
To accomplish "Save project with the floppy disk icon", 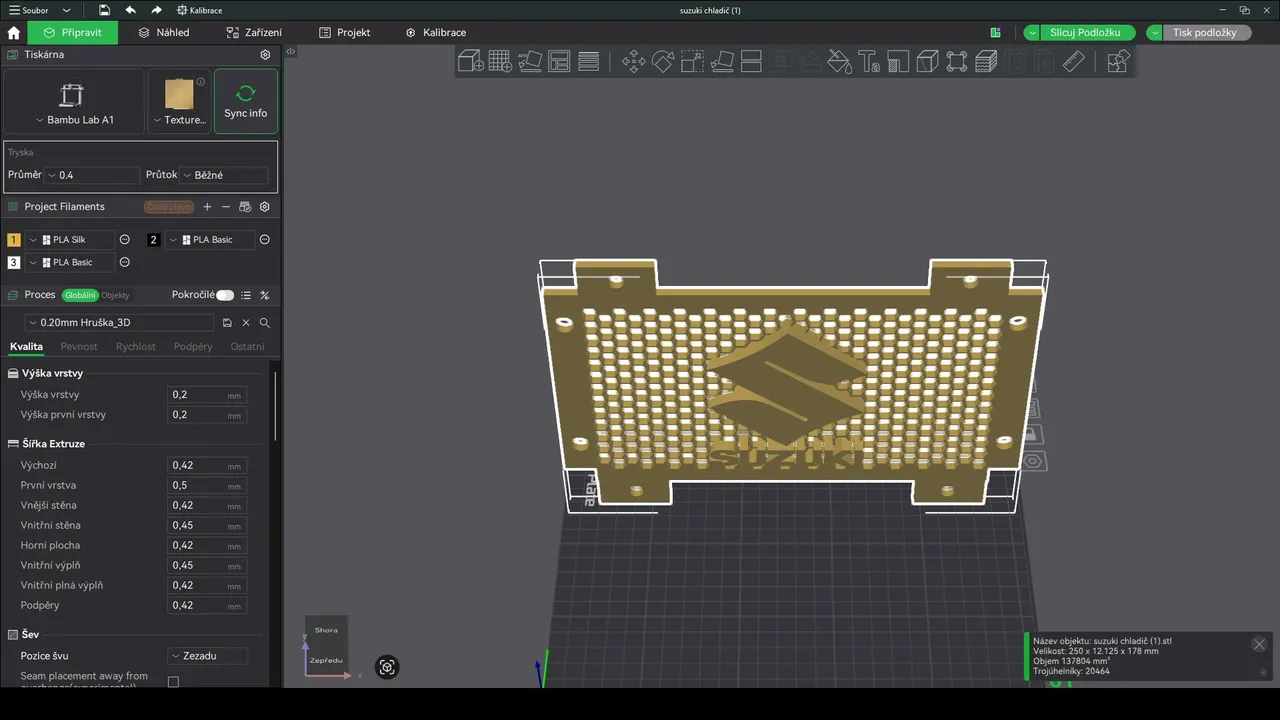I will click(x=104, y=10).
